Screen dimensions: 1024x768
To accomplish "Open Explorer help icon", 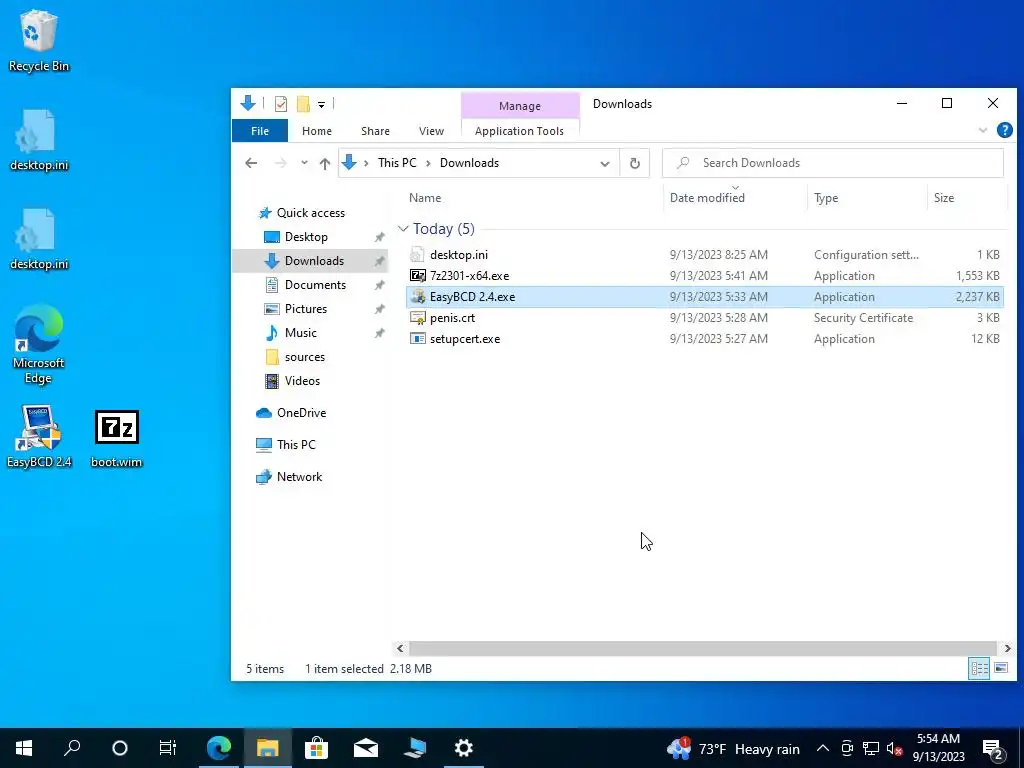I will [x=1004, y=130].
